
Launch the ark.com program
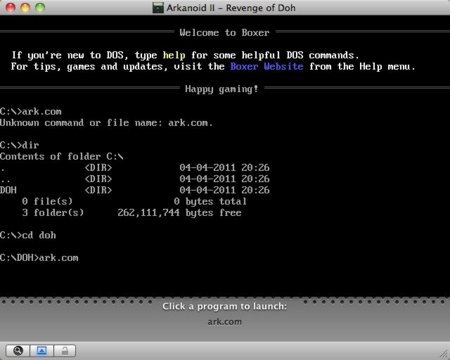click(x=224, y=322)
